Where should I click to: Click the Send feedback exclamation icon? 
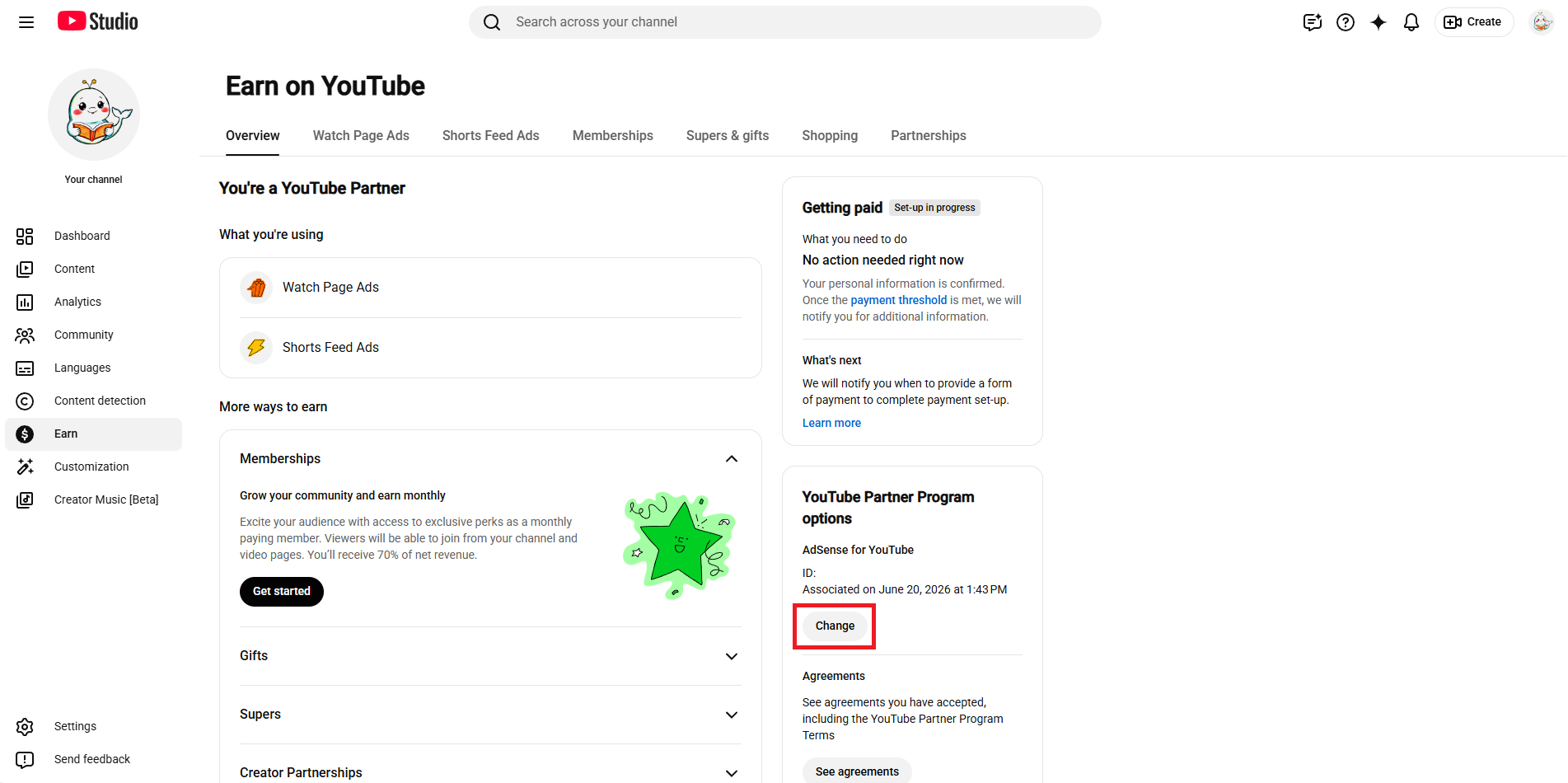click(25, 760)
